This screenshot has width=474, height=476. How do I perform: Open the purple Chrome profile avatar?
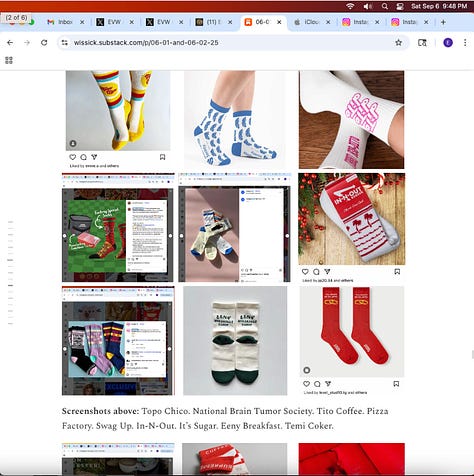click(448, 43)
